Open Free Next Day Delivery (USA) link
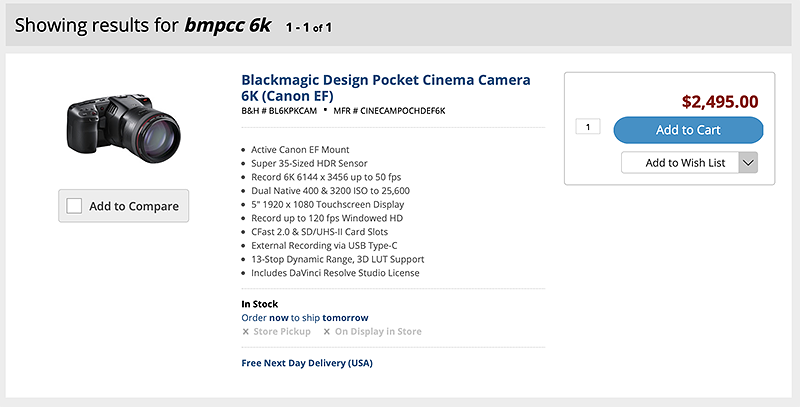 click(307, 363)
